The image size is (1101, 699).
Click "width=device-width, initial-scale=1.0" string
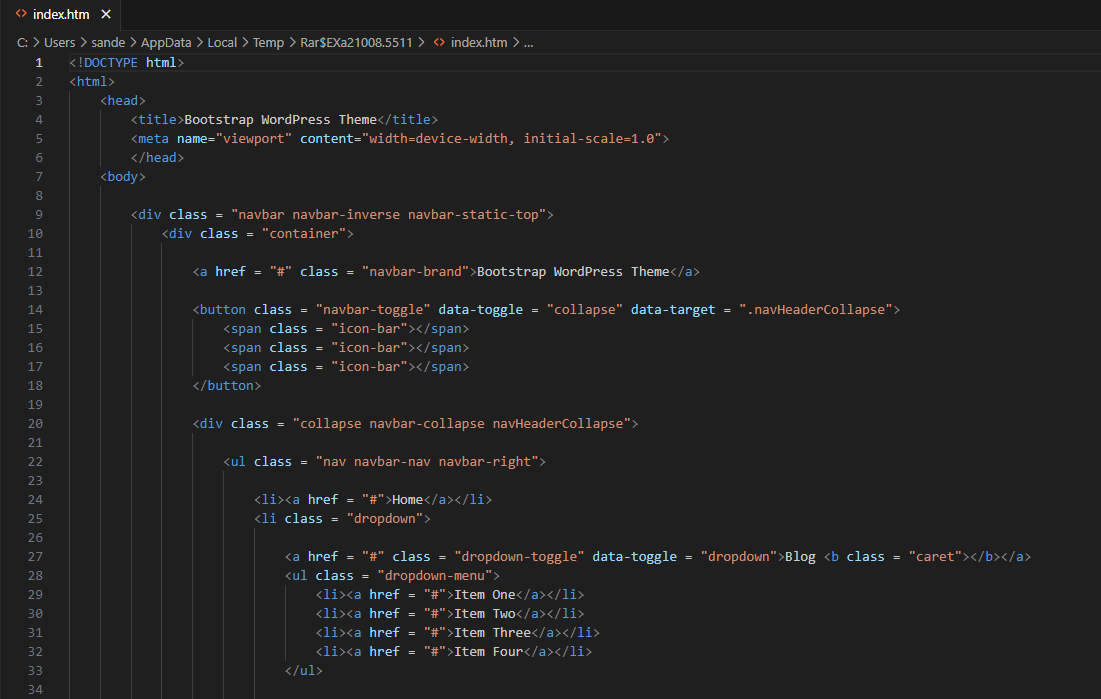click(x=512, y=138)
